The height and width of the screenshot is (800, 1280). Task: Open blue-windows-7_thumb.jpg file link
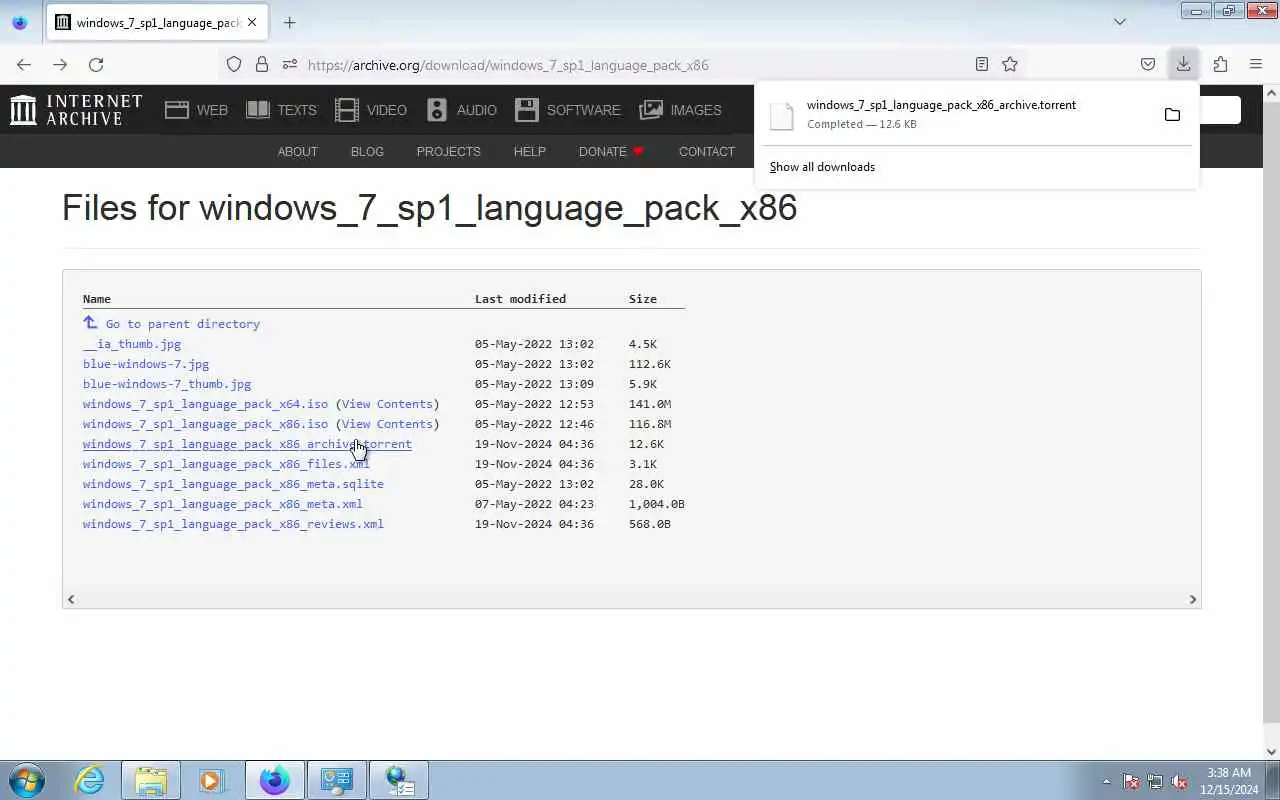(x=167, y=384)
